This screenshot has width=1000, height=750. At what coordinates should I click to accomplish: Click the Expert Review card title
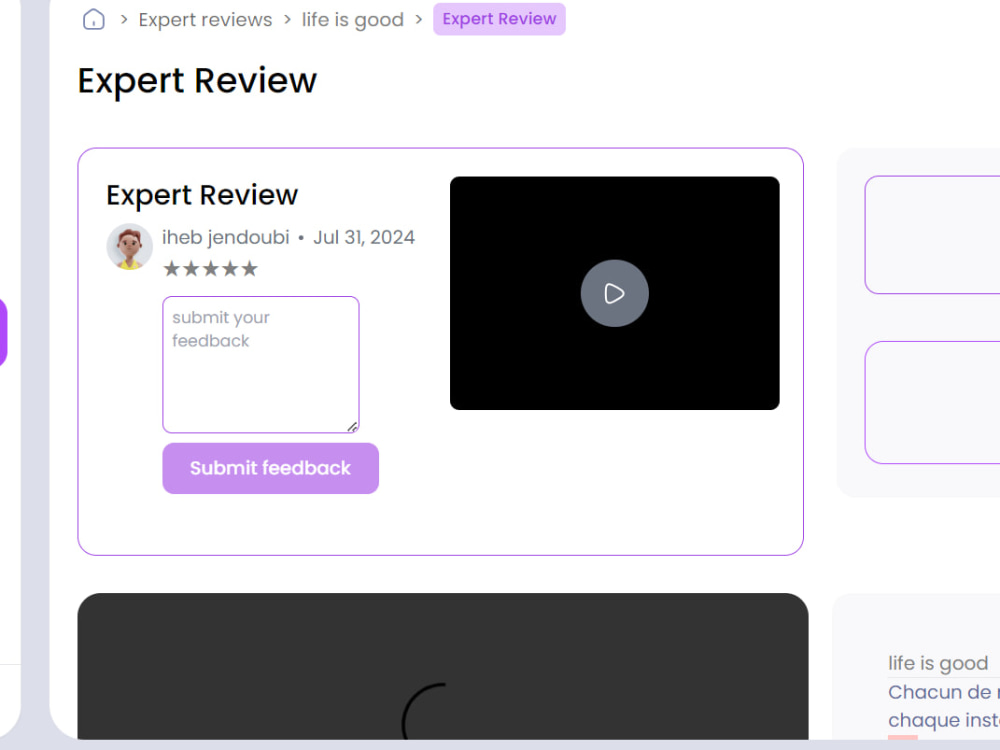tap(202, 195)
